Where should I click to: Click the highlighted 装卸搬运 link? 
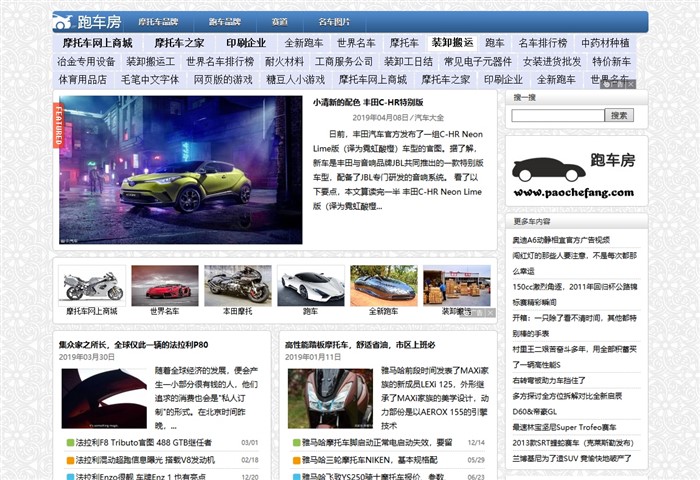tap(452, 43)
